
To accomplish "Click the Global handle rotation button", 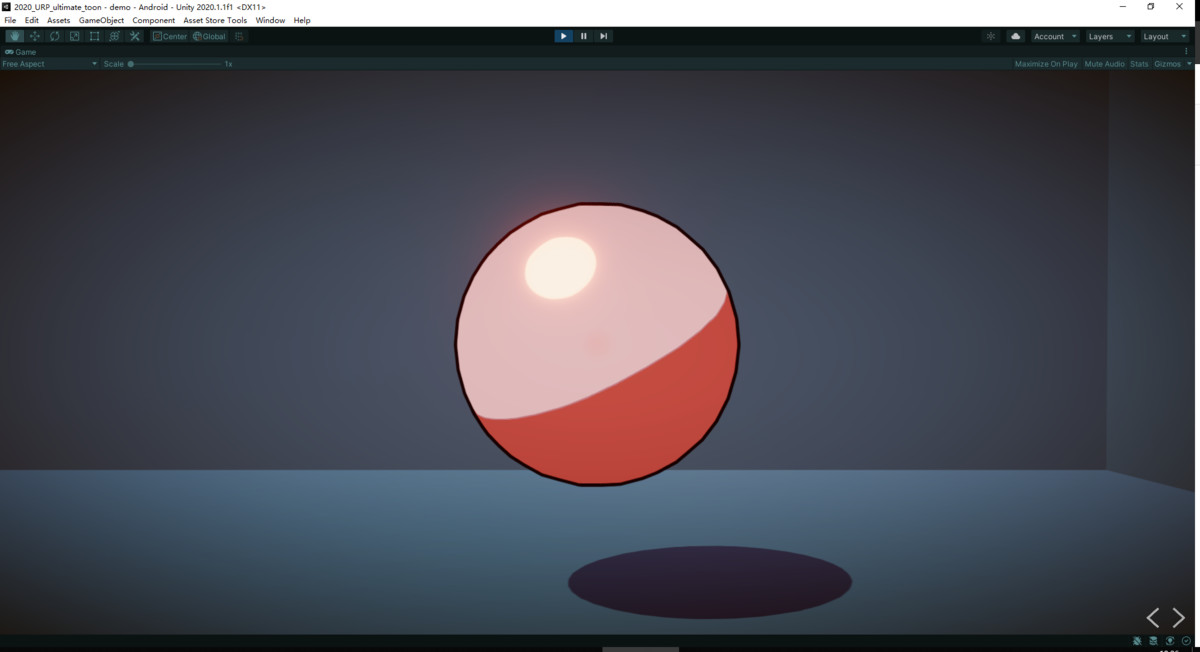I will [x=210, y=36].
